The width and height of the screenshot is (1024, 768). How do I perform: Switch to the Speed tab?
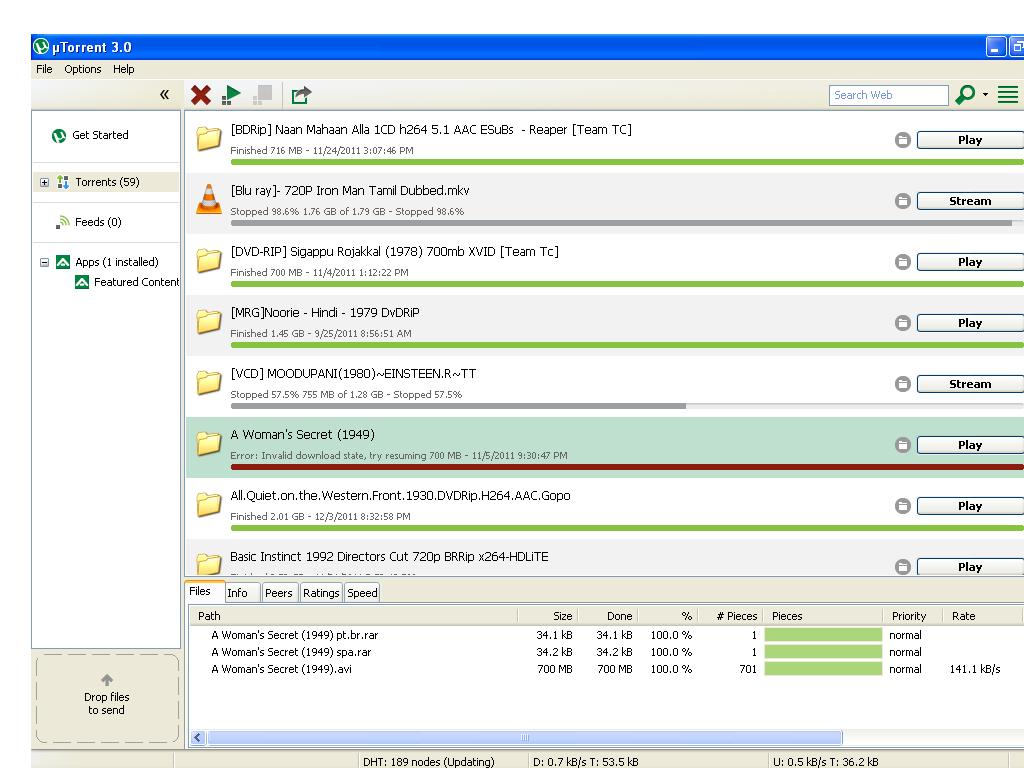point(362,593)
